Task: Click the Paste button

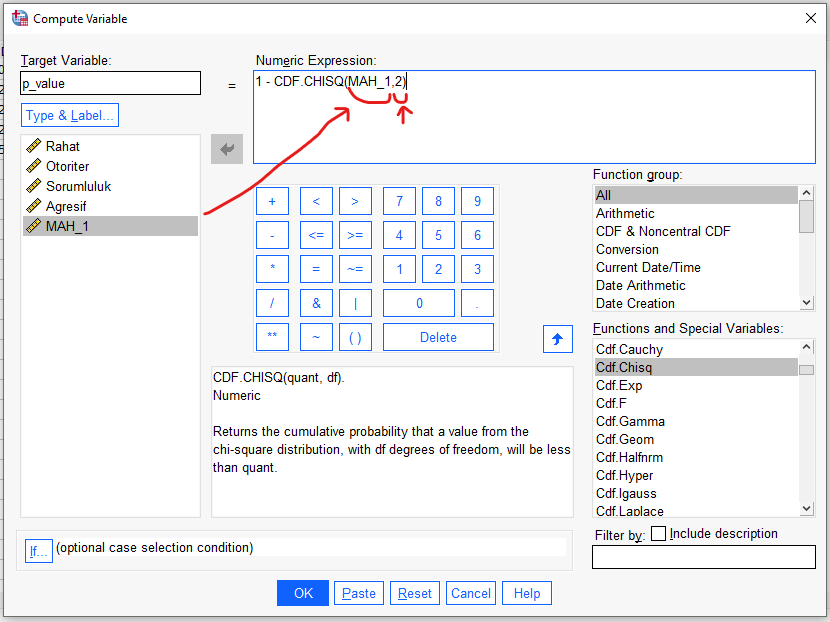Action: (358, 592)
